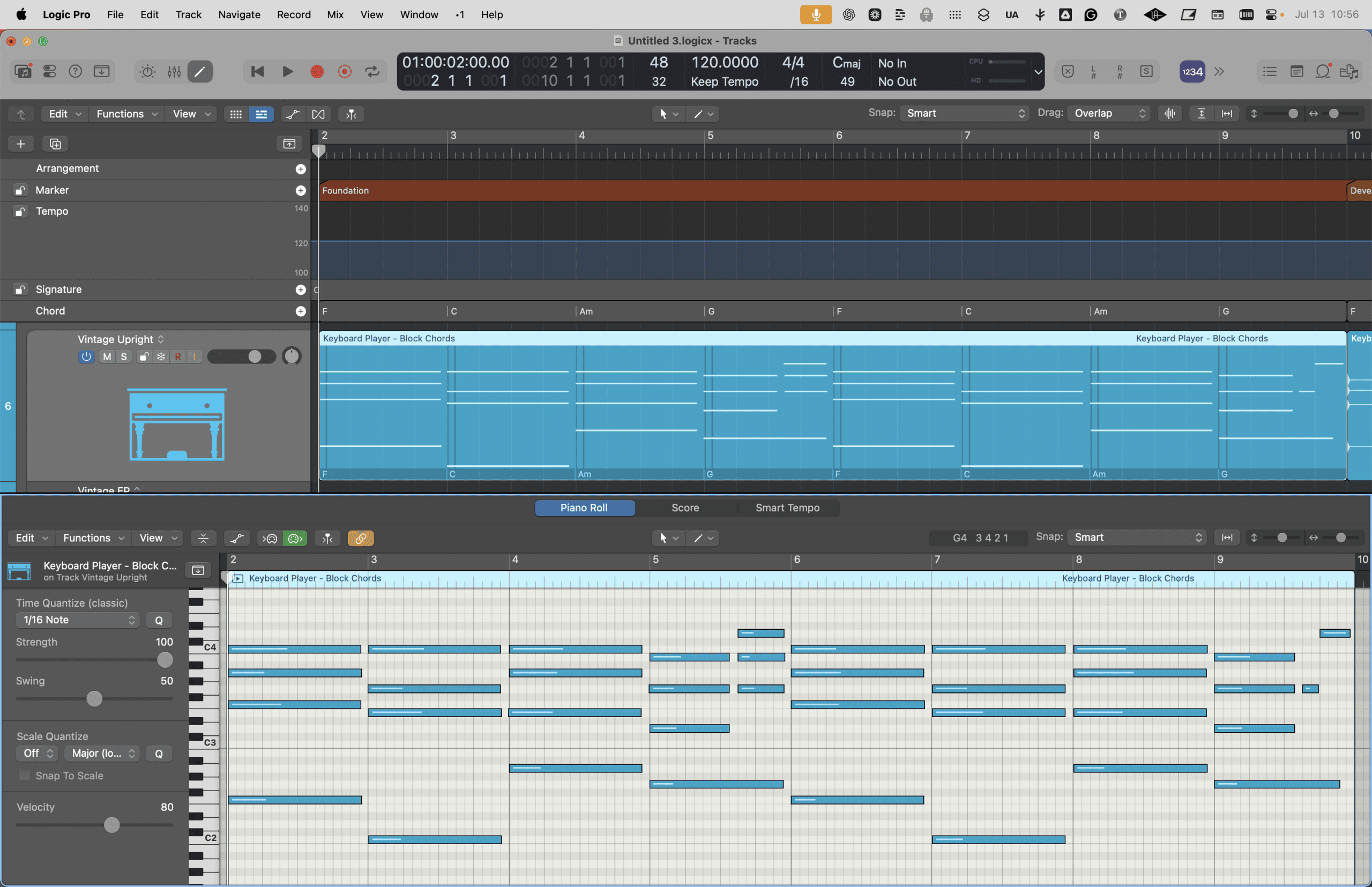Add marker with Marker plus button
Image resolution: width=1372 pixels, height=887 pixels.
tap(301, 191)
